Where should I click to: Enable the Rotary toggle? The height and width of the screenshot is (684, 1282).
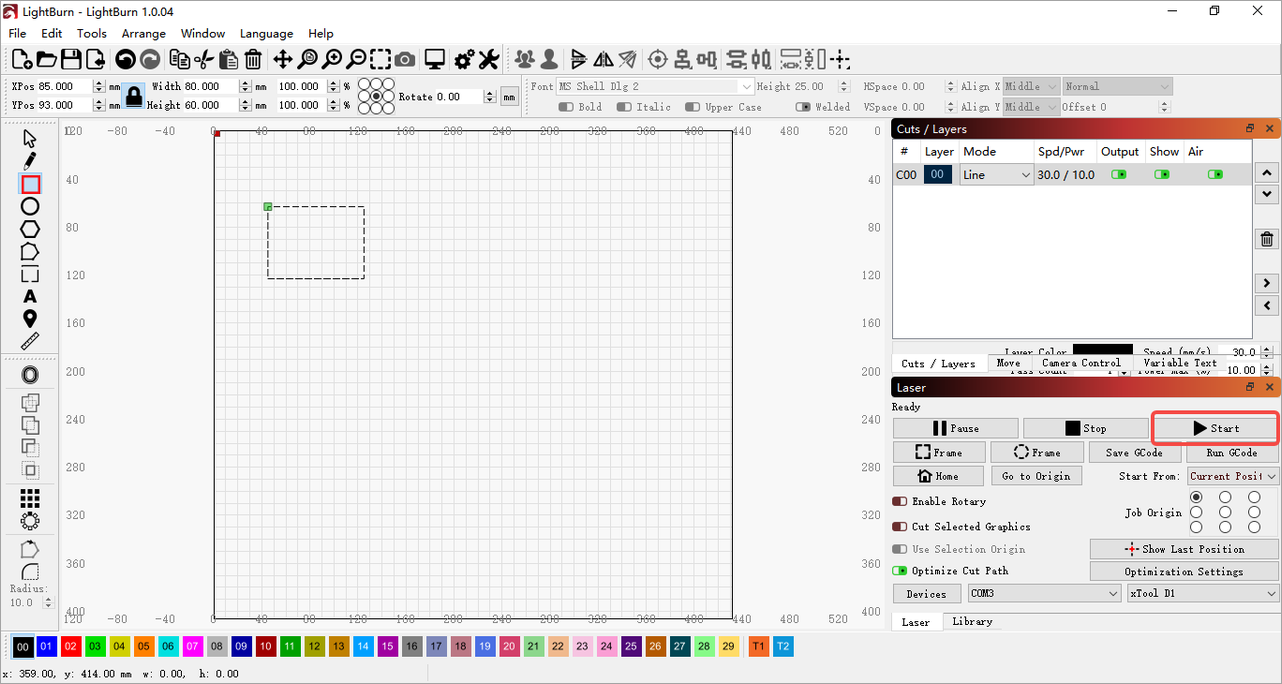899,501
